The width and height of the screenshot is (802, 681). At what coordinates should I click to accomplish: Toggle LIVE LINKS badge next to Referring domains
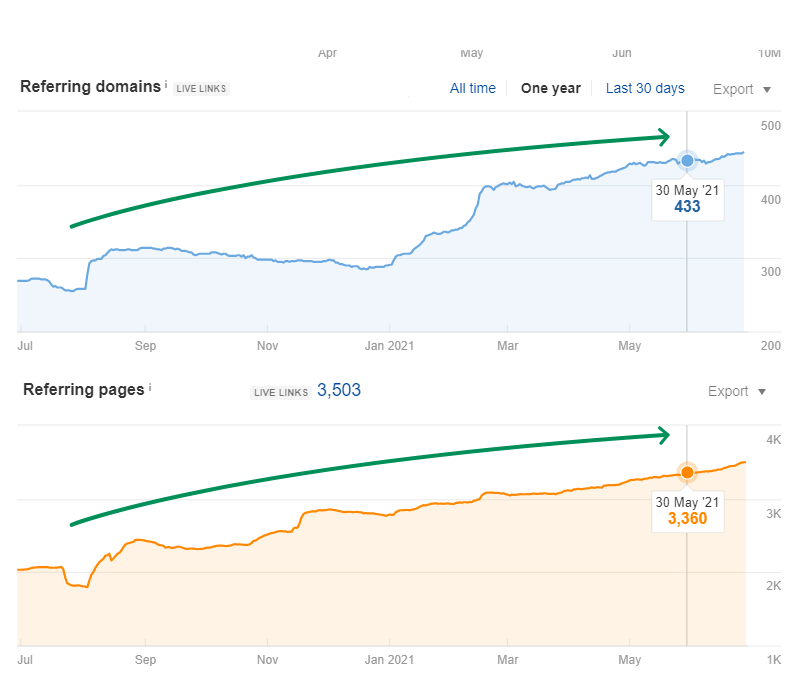[202, 89]
